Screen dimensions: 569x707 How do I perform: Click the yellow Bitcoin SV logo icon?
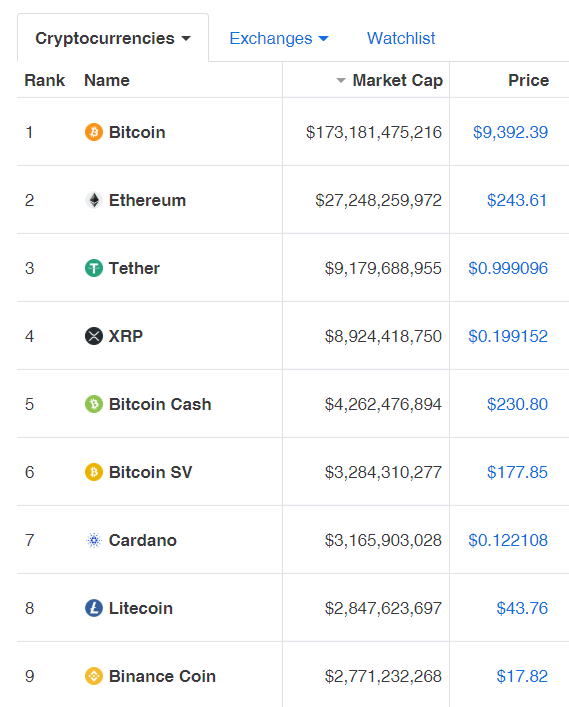pyautogui.click(x=94, y=472)
